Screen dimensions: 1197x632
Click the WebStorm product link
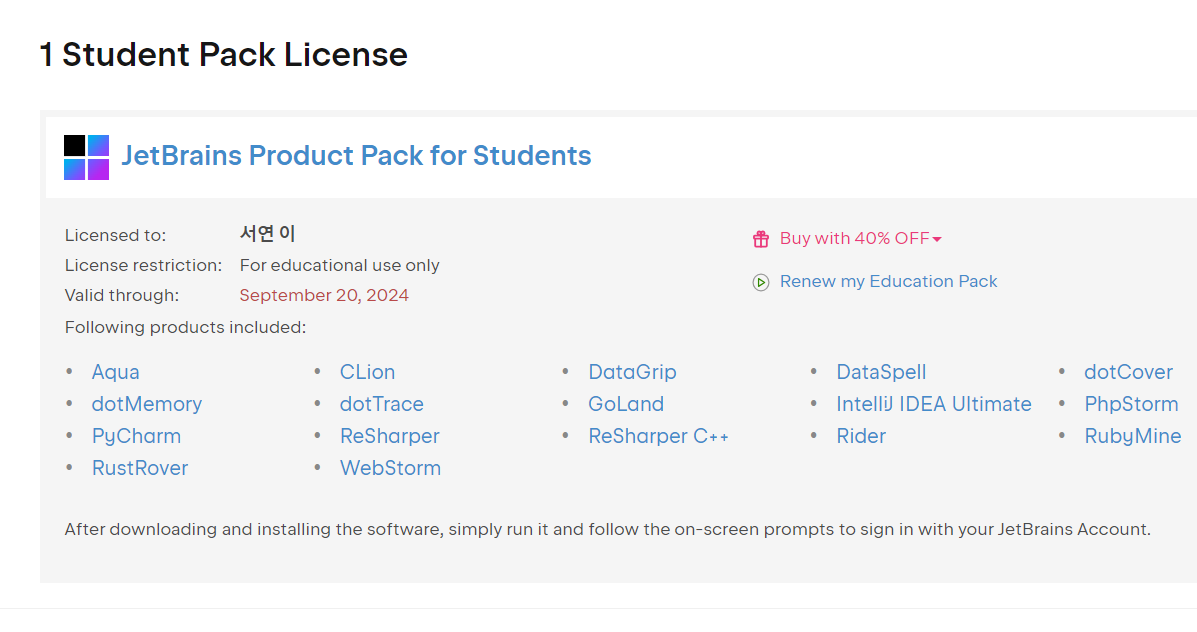[x=390, y=468]
